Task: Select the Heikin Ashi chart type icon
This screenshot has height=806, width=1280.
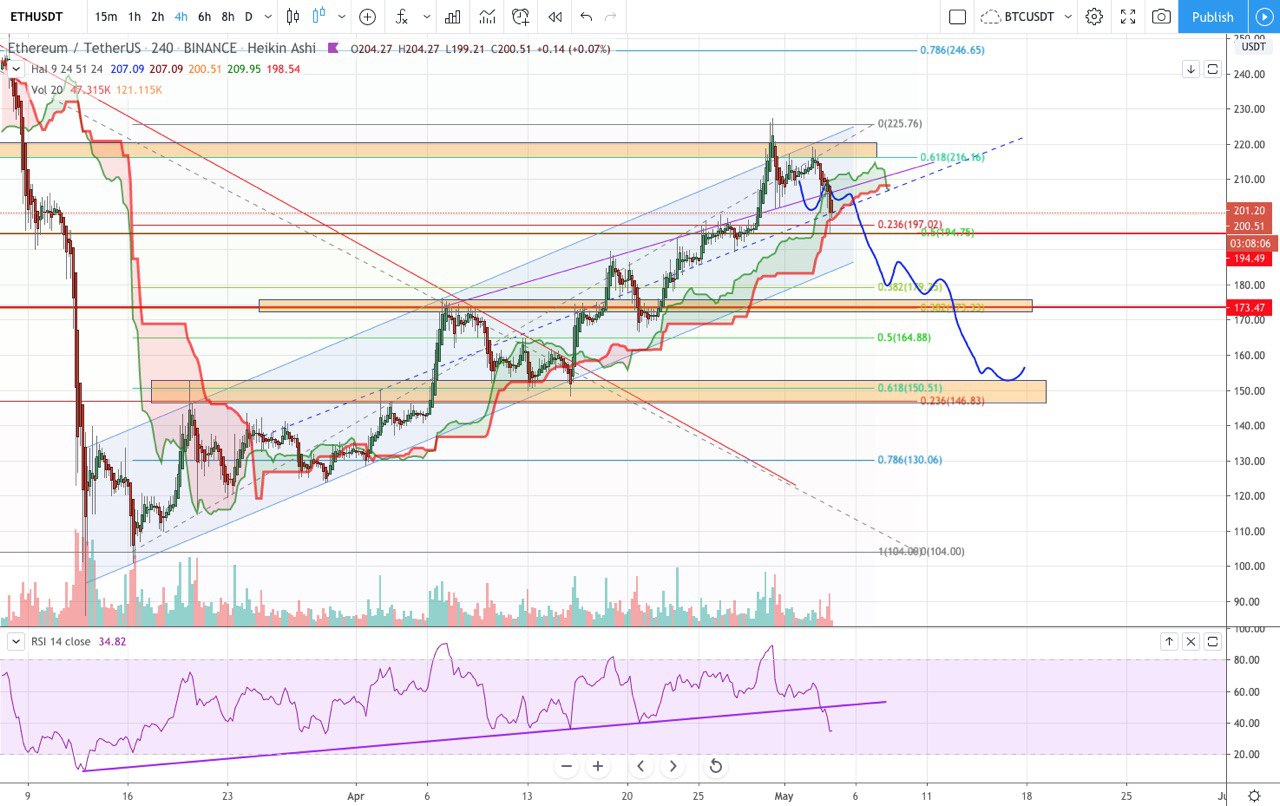Action: point(318,16)
